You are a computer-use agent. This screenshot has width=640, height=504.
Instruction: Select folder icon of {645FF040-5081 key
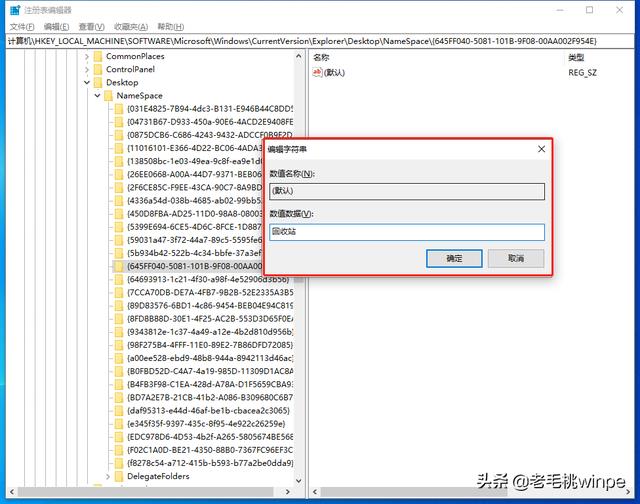pyautogui.click(x=119, y=266)
